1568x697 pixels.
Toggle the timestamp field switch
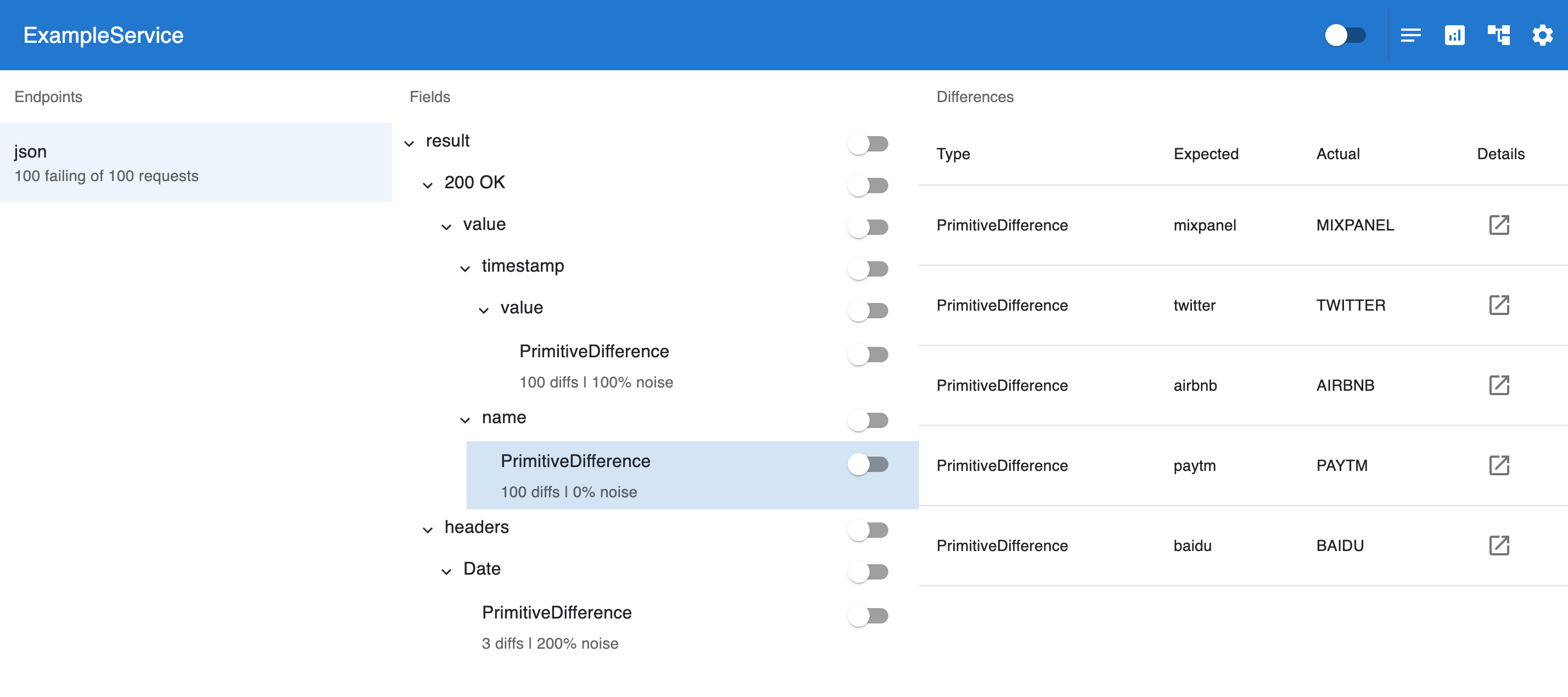[868, 268]
